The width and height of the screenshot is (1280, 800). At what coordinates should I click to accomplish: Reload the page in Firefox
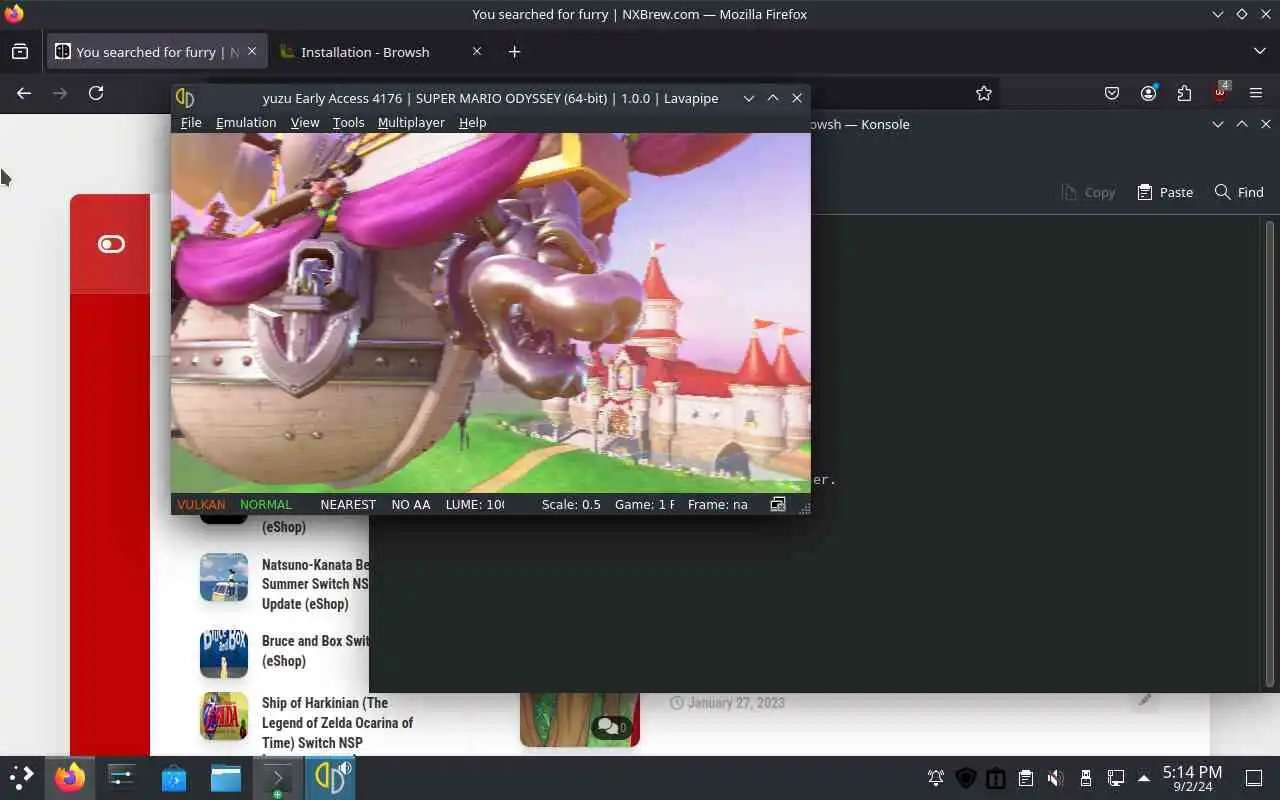click(x=96, y=93)
